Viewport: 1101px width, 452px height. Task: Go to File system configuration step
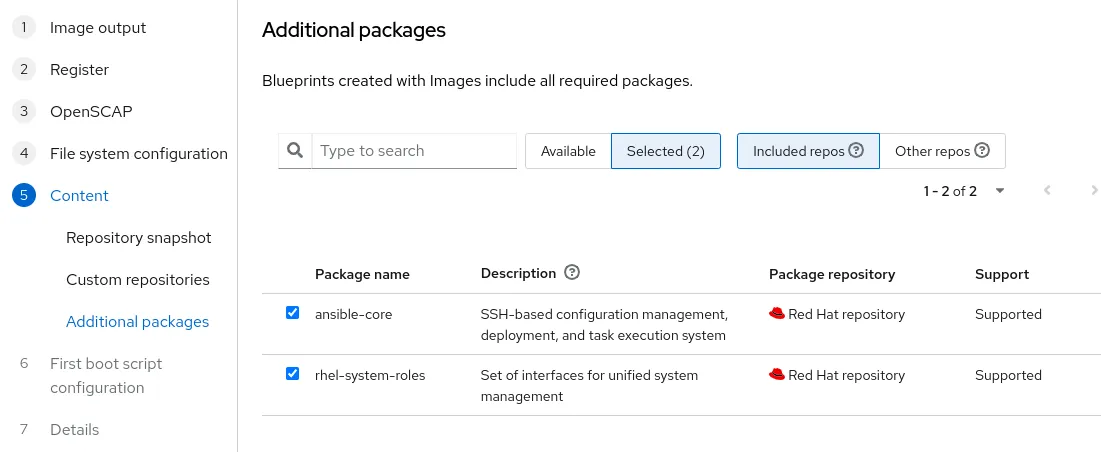(138, 154)
